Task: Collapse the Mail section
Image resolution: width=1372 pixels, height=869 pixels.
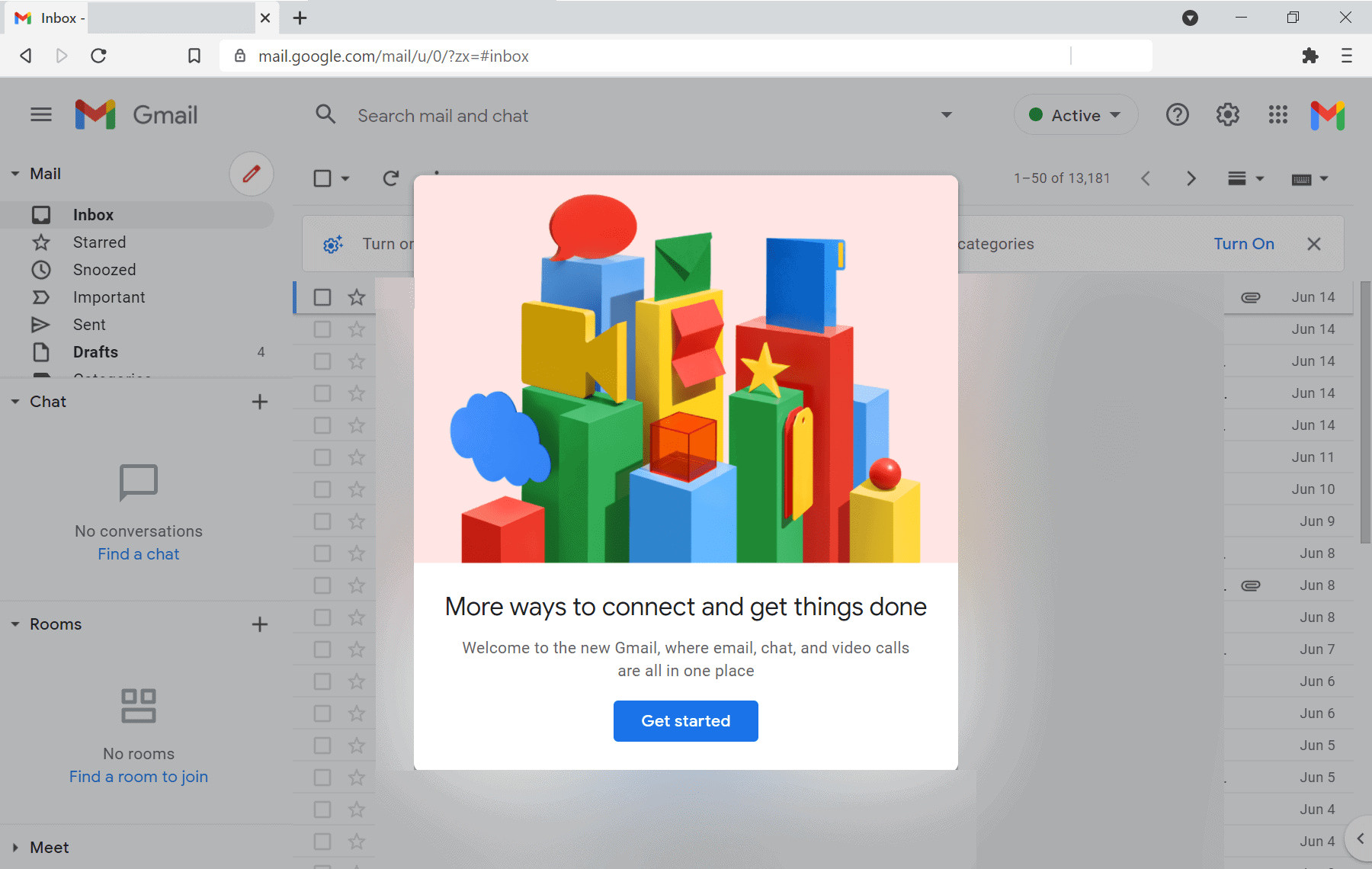Action: point(15,174)
